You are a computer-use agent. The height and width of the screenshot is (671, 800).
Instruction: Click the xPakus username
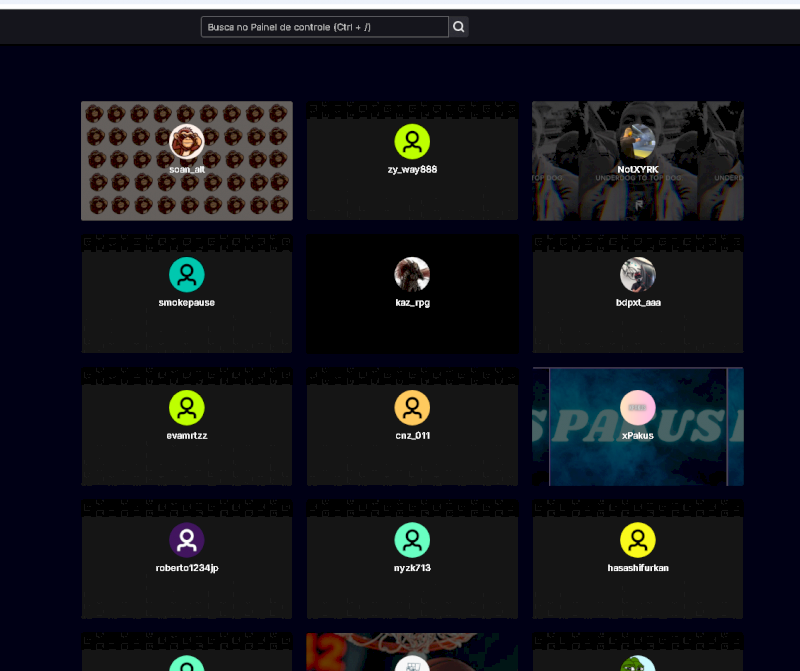[x=638, y=436]
